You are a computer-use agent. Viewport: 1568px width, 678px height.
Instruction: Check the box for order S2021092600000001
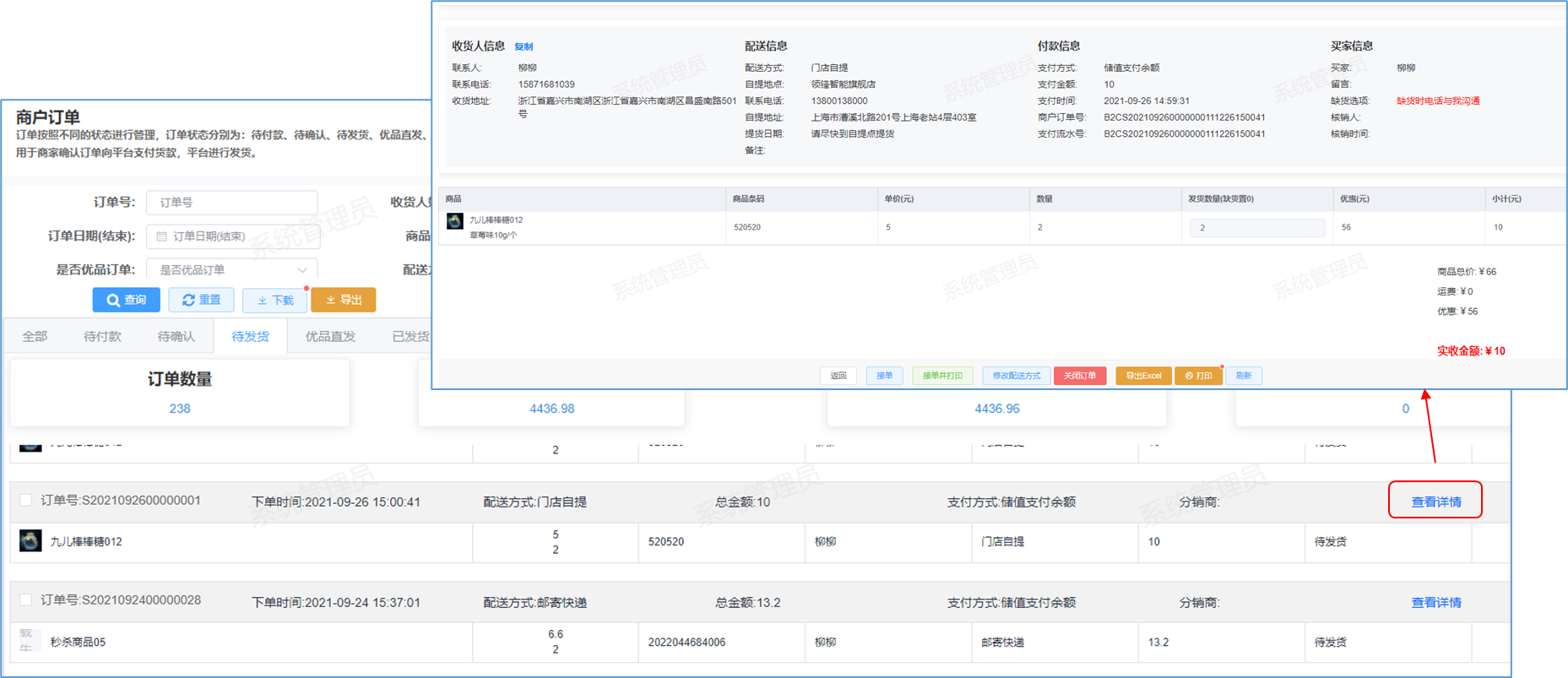(26, 501)
